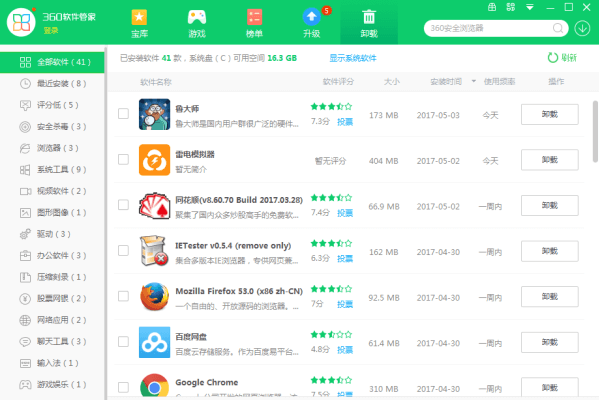Check the box for Google Chrome
Image resolution: width=599 pixels, height=400 pixels.
pyautogui.click(x=123, y=387)
